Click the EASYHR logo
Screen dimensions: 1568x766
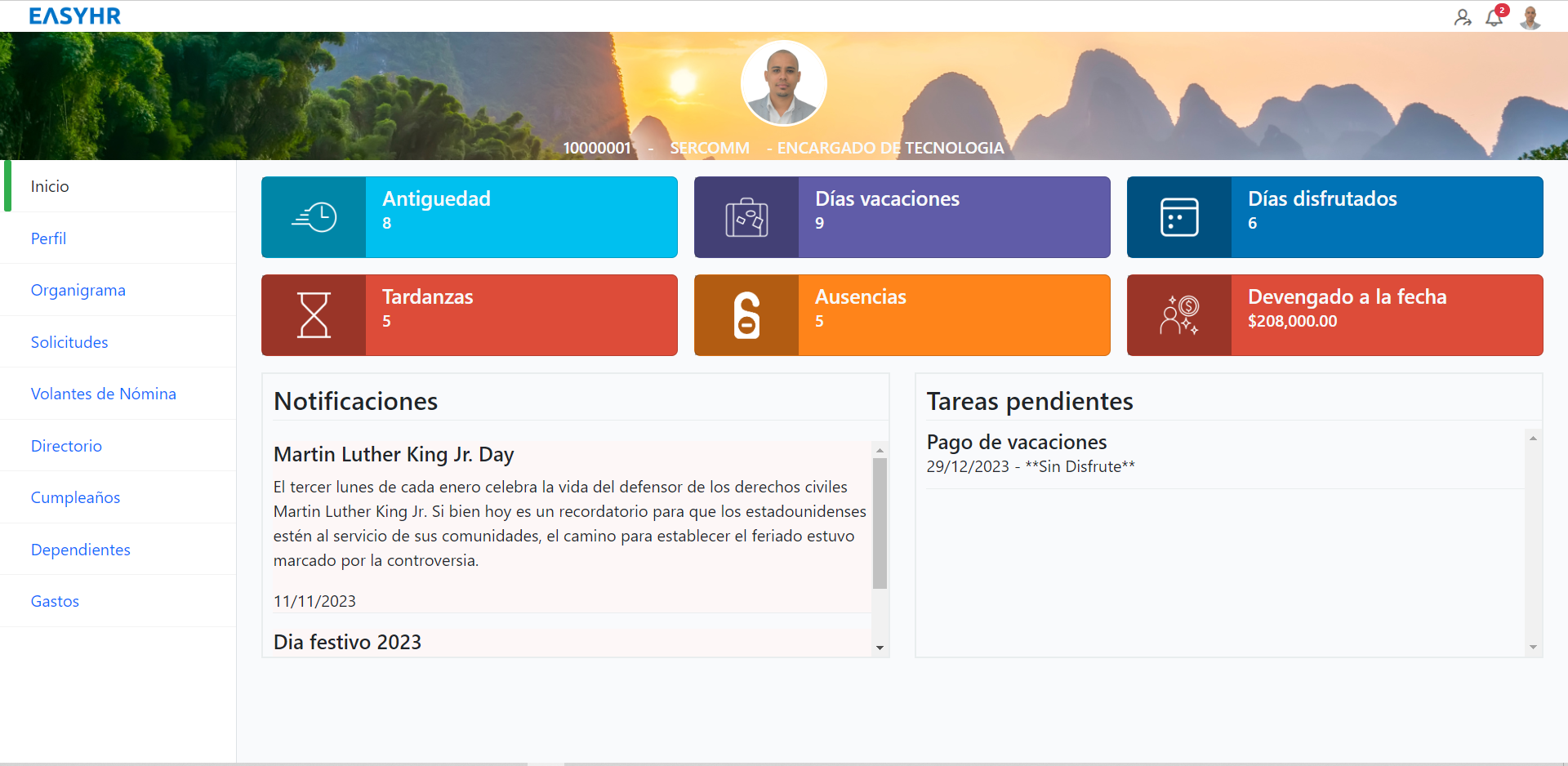pos(75,16)
